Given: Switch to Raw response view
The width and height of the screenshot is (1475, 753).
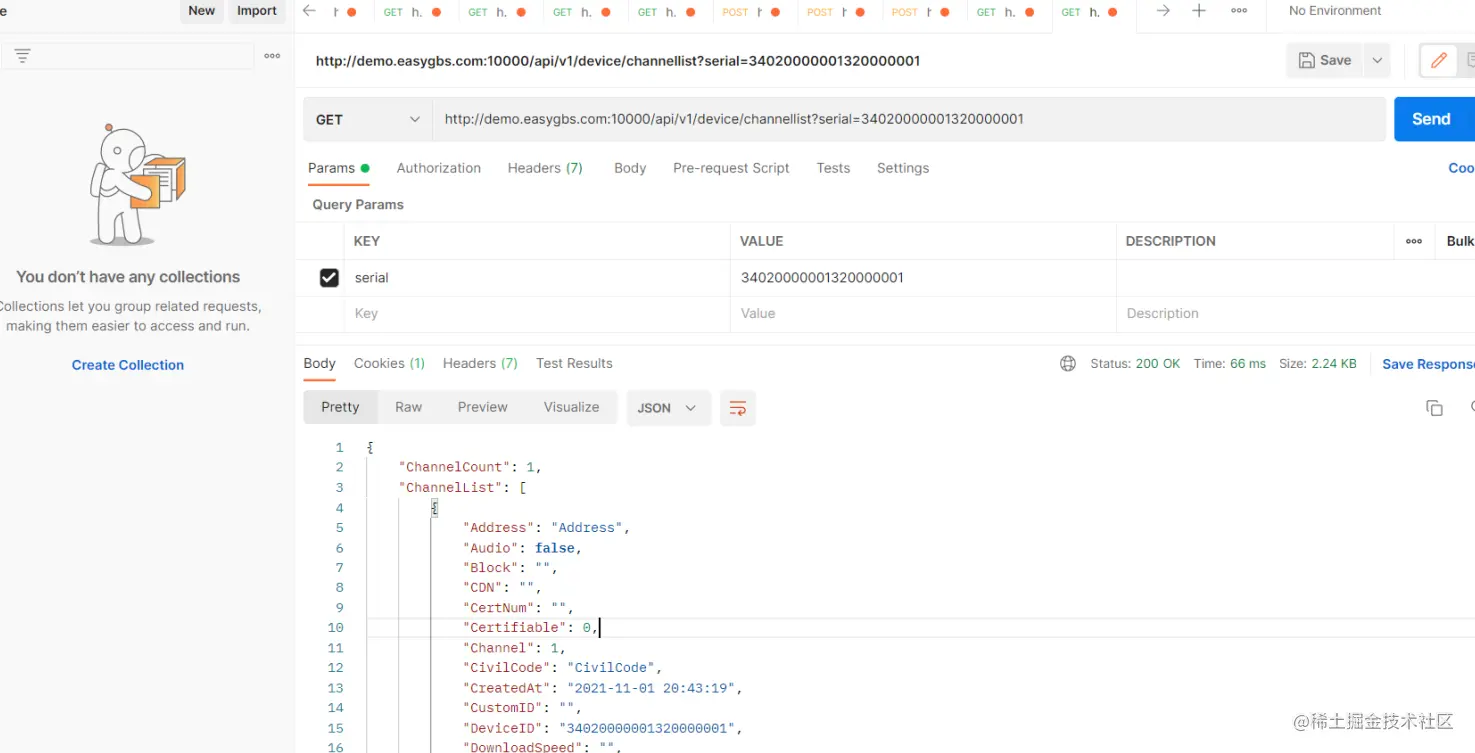Looking at the screenshot, I should [x=408, y=407].
